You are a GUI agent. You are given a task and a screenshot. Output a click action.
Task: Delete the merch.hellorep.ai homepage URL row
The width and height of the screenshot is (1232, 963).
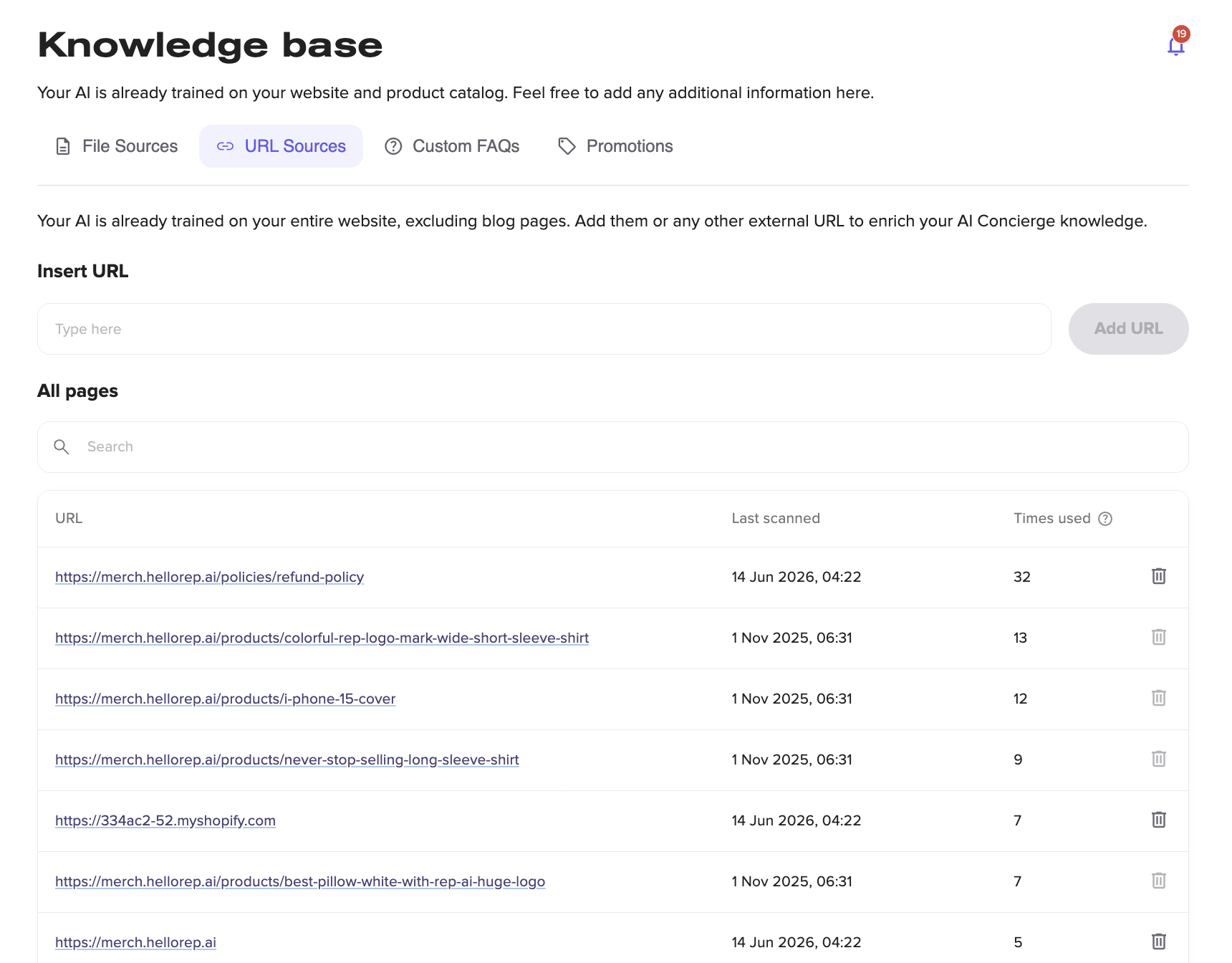tap(1158, 942)
